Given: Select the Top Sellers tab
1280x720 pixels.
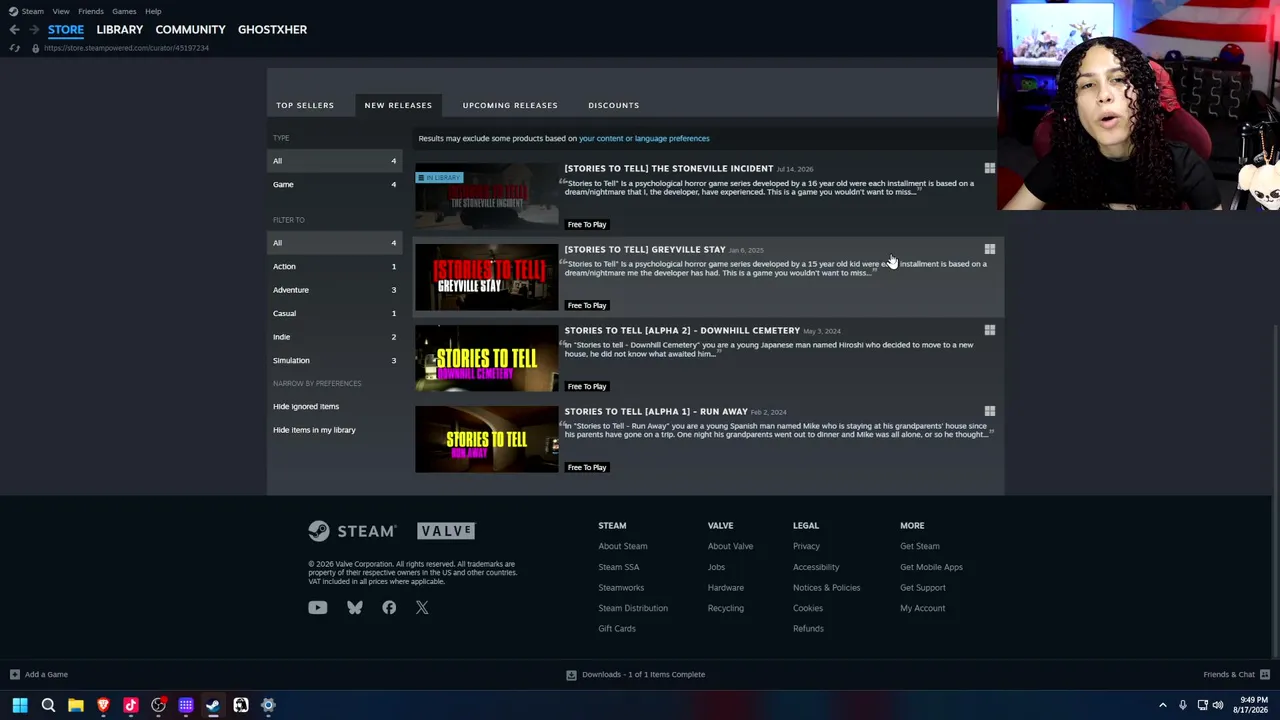Looking at the screenshot, I should click(x=305, y=105).
